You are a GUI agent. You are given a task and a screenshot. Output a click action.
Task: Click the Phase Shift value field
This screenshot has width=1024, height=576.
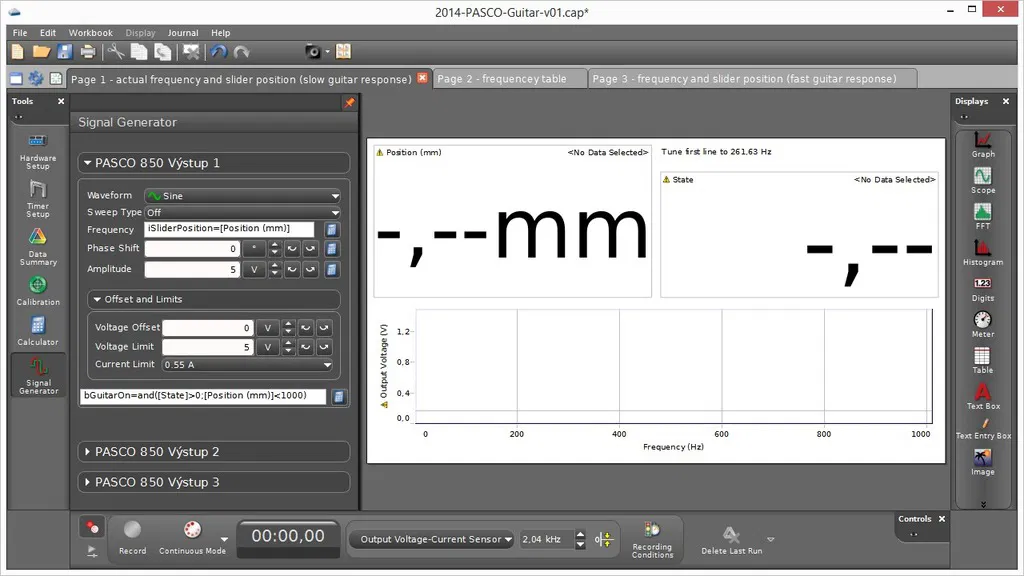192,249
